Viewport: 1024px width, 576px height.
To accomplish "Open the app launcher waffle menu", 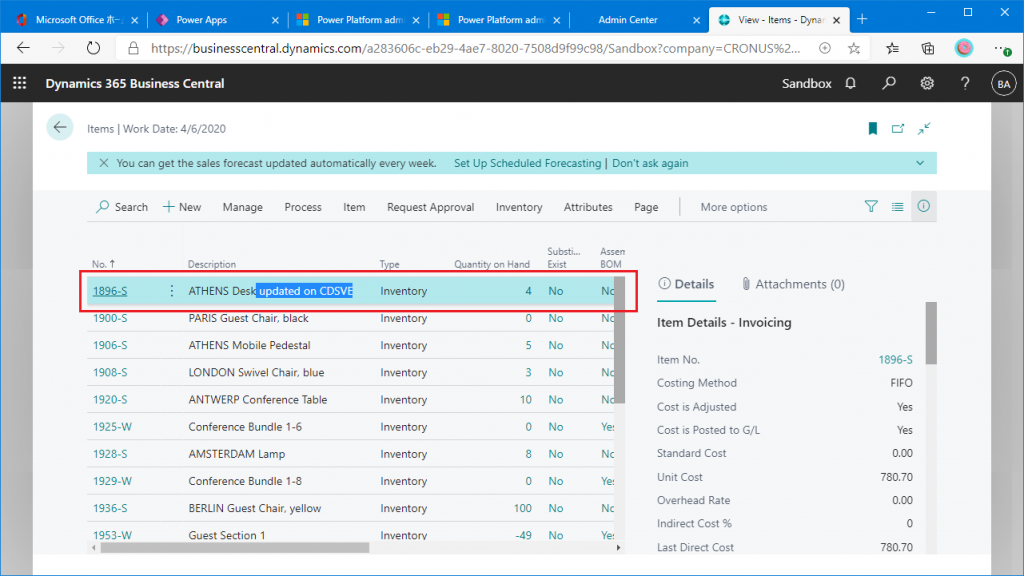I will [20, 83].
